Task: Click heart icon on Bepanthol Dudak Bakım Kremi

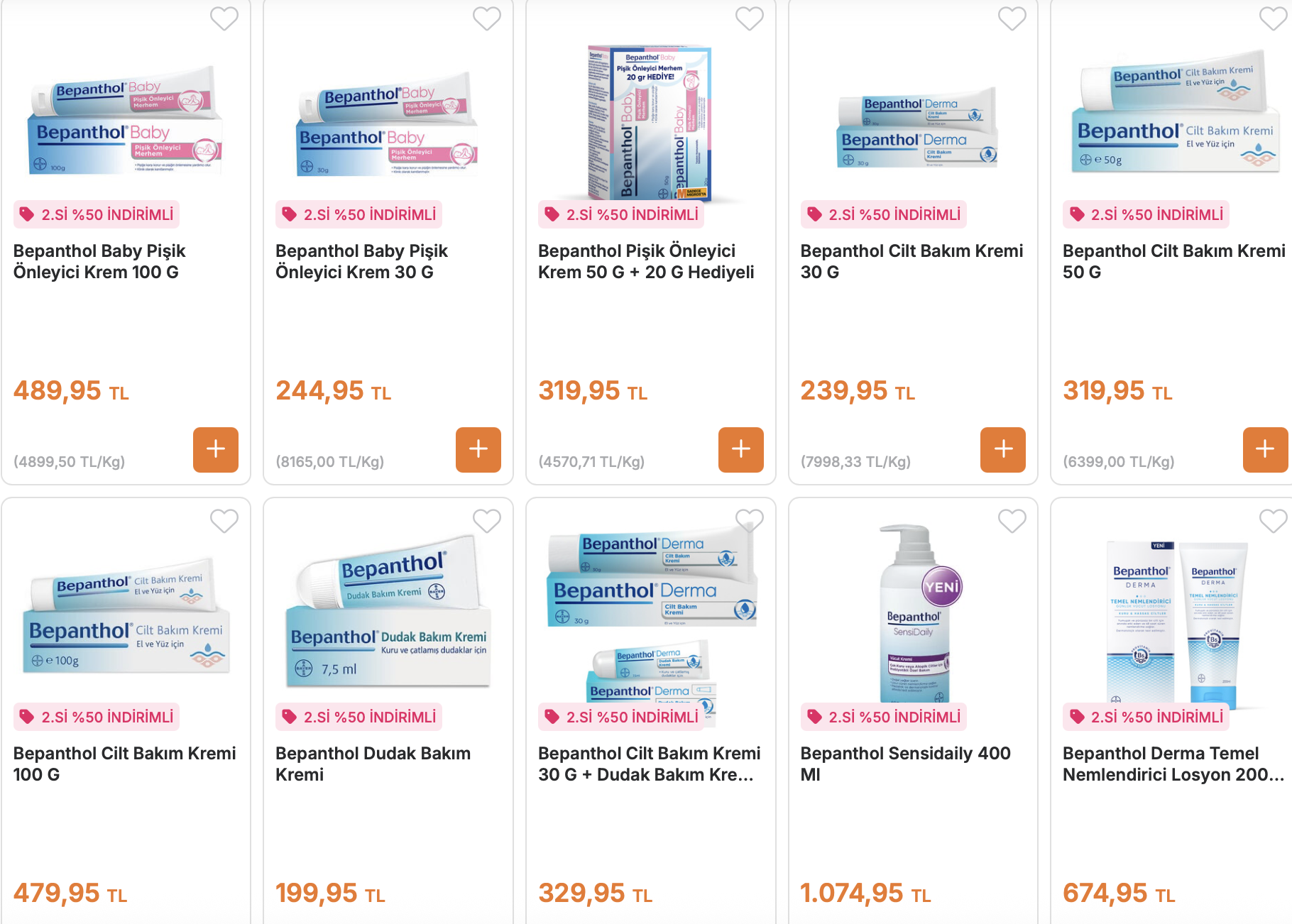Action: tap(487, 521)
